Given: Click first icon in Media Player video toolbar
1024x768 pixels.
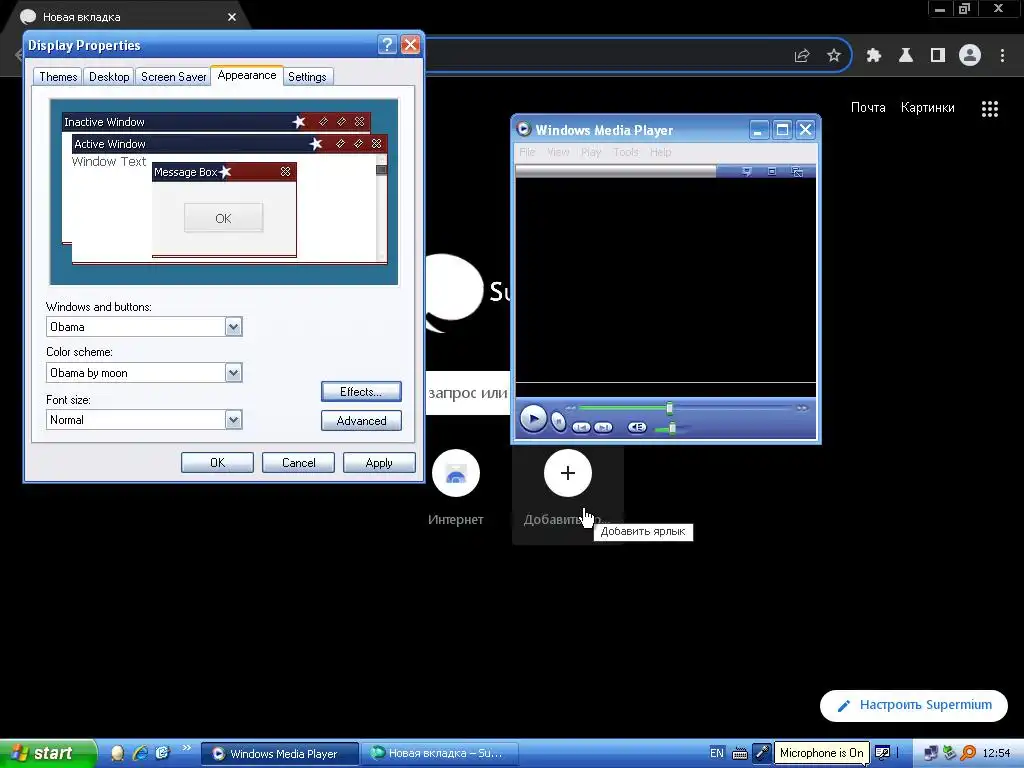Looking at the screenshot, I should pos(746,171).
